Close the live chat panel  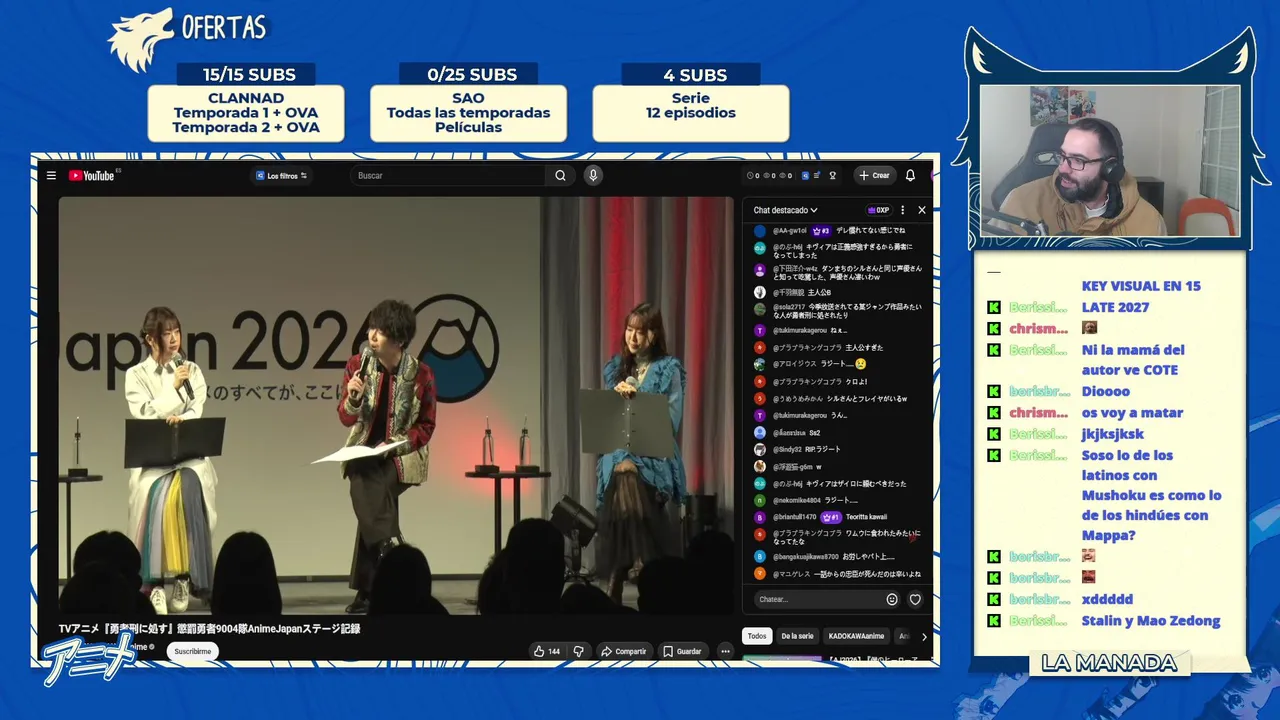coord(922,210)
